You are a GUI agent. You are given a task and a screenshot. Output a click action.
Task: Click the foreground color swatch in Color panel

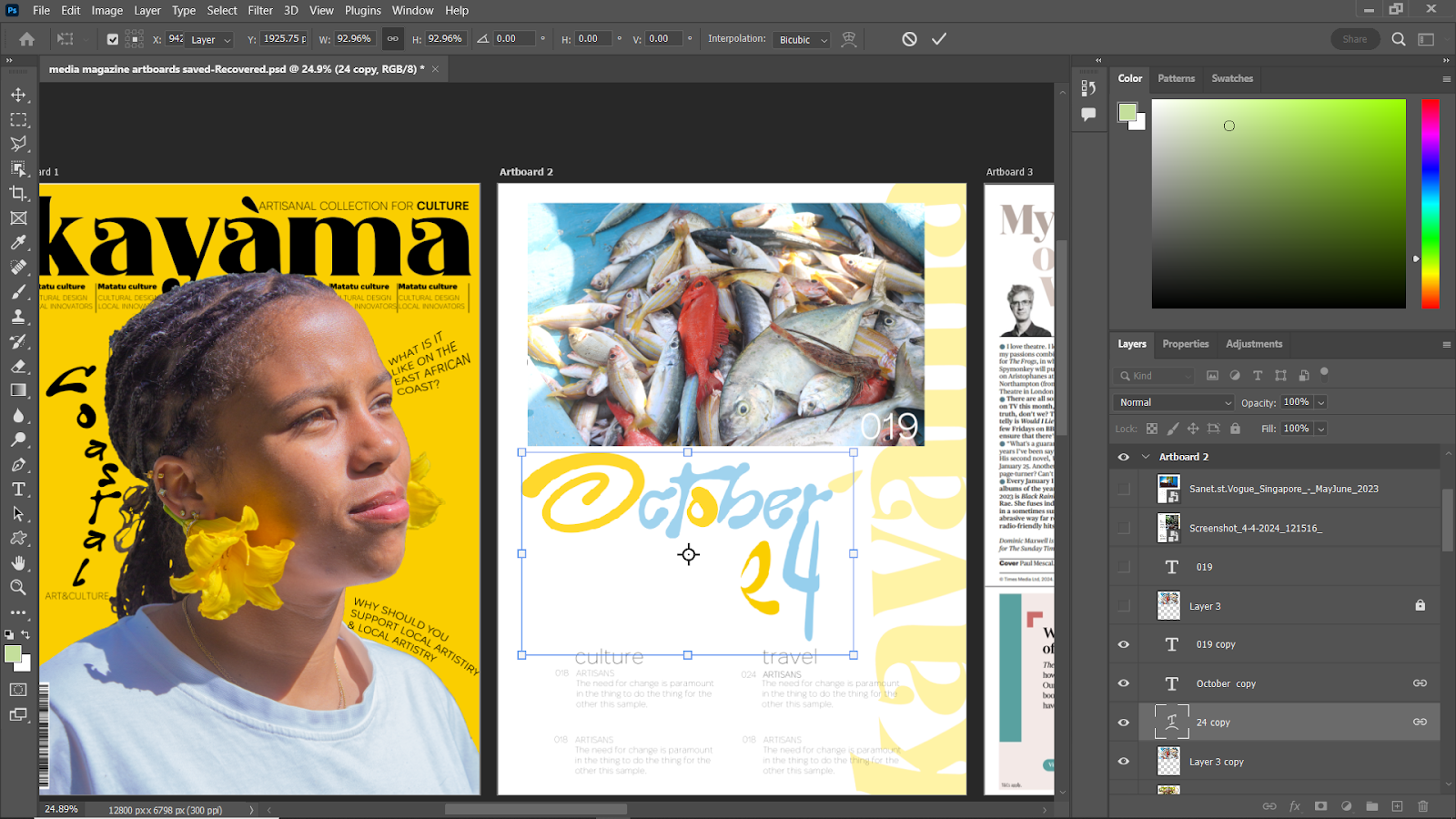[1127, 112]
